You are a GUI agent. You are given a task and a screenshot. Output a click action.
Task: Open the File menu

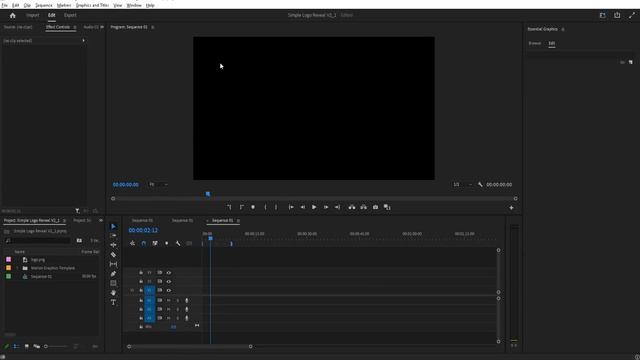click(x=4, y=5)
